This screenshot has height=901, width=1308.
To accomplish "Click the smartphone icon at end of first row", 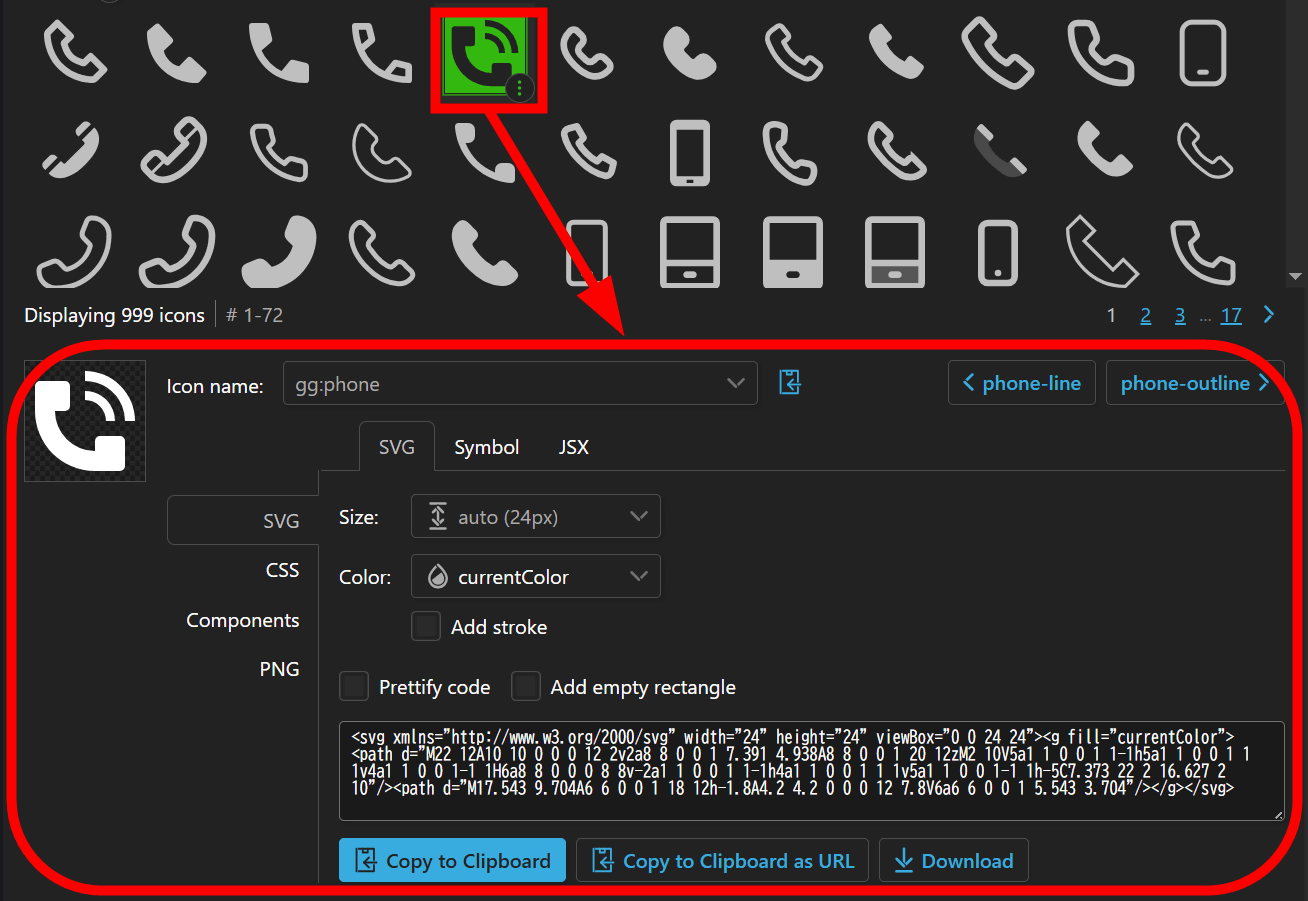I will pos(1203,52).
